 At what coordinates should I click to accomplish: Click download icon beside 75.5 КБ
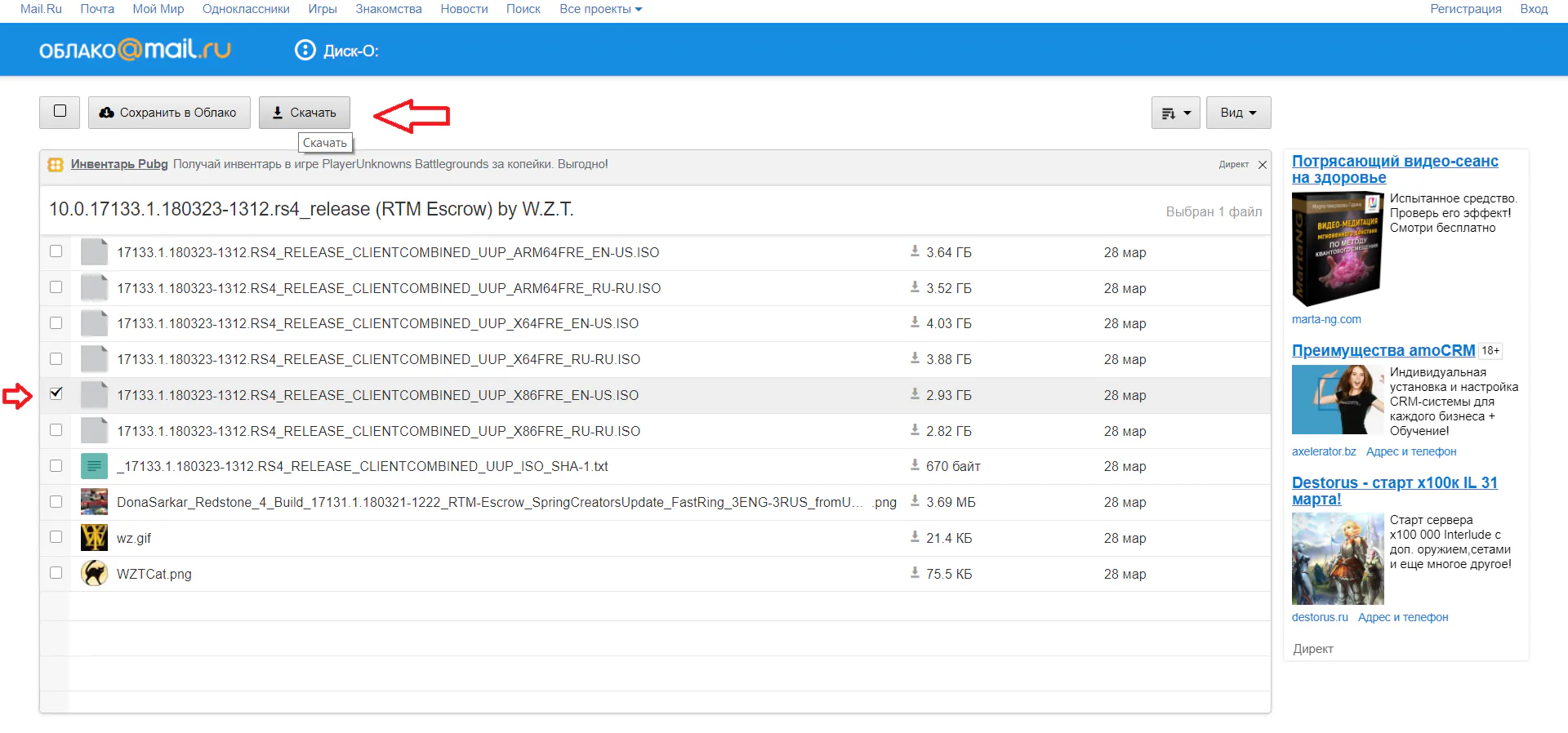(915, 573)
